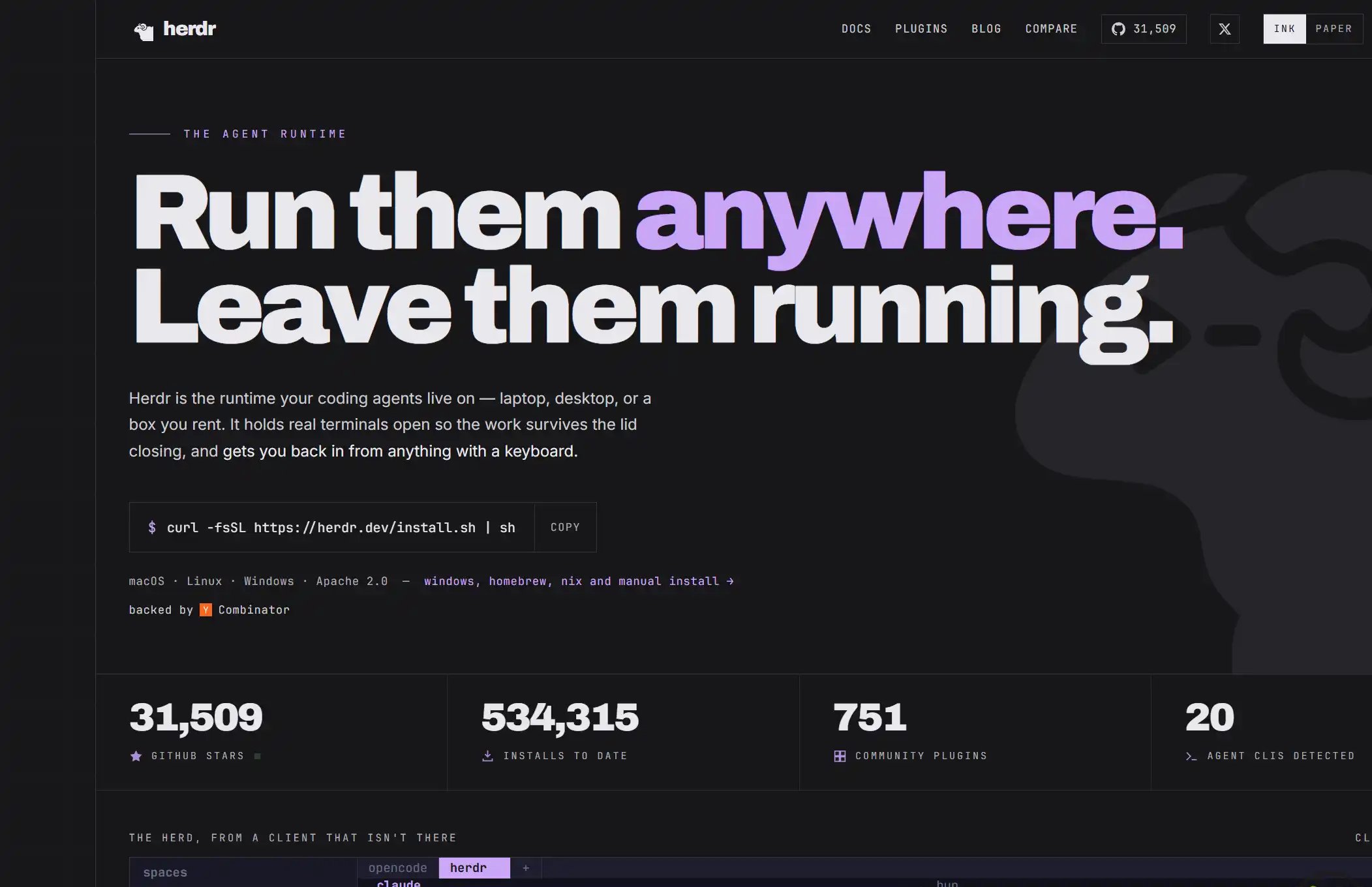Open the GitHub repository star count button
This screenshot has width=1372, height=887.
1144,29
